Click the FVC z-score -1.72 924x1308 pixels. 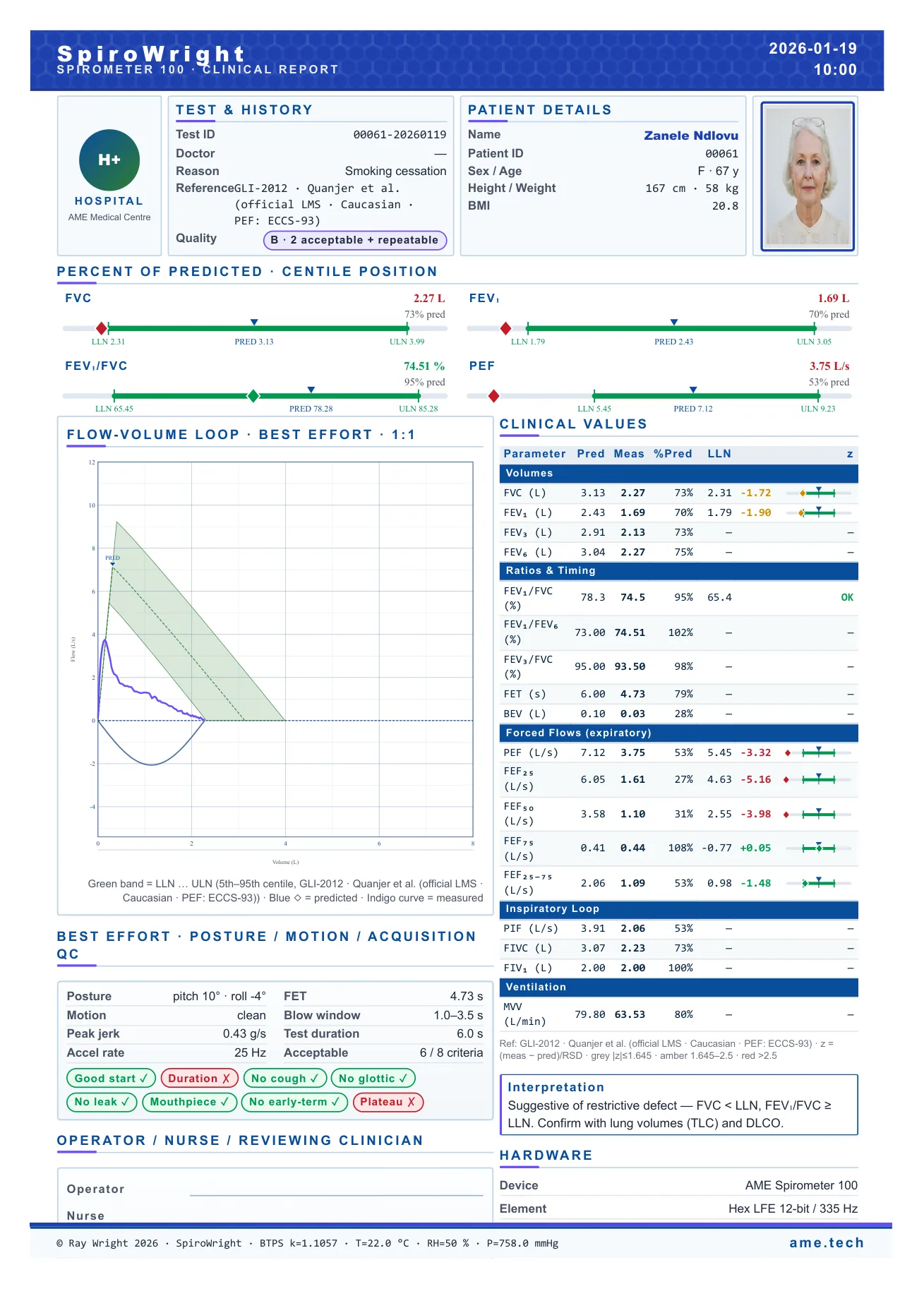tap(755, 493)
